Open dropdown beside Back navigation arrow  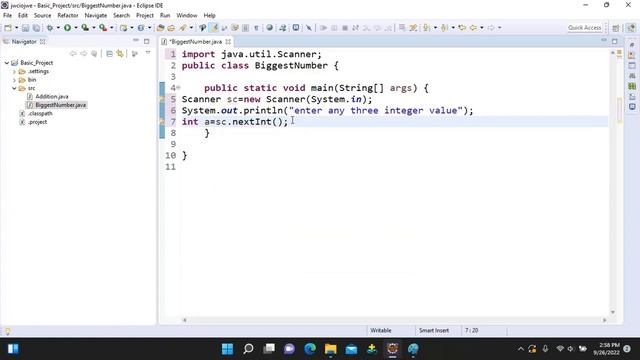482,28
